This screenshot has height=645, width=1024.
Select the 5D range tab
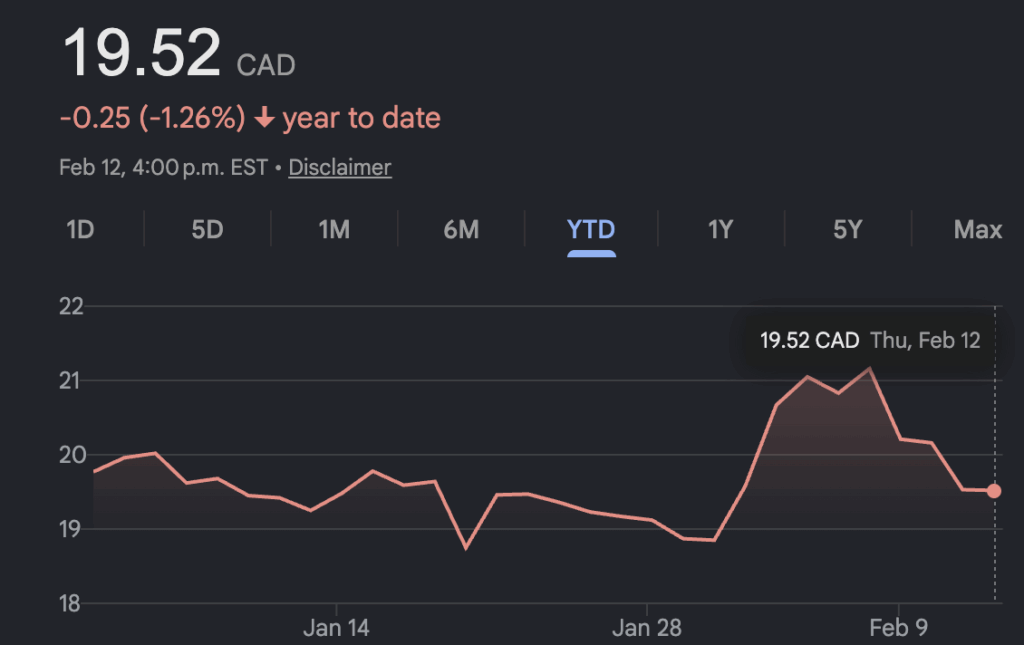click(207, 230)
